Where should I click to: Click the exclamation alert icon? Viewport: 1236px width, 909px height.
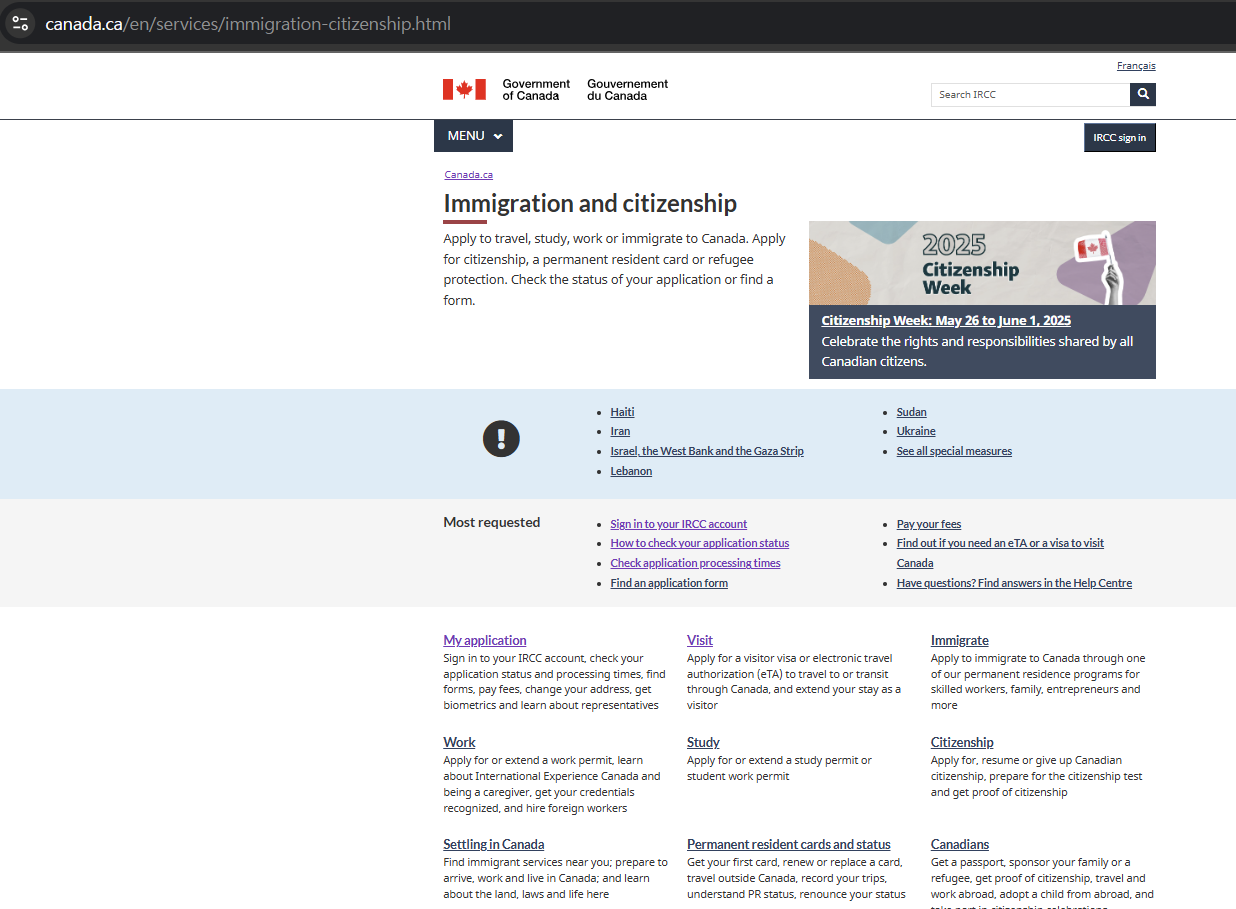click(x=501, y=439)
